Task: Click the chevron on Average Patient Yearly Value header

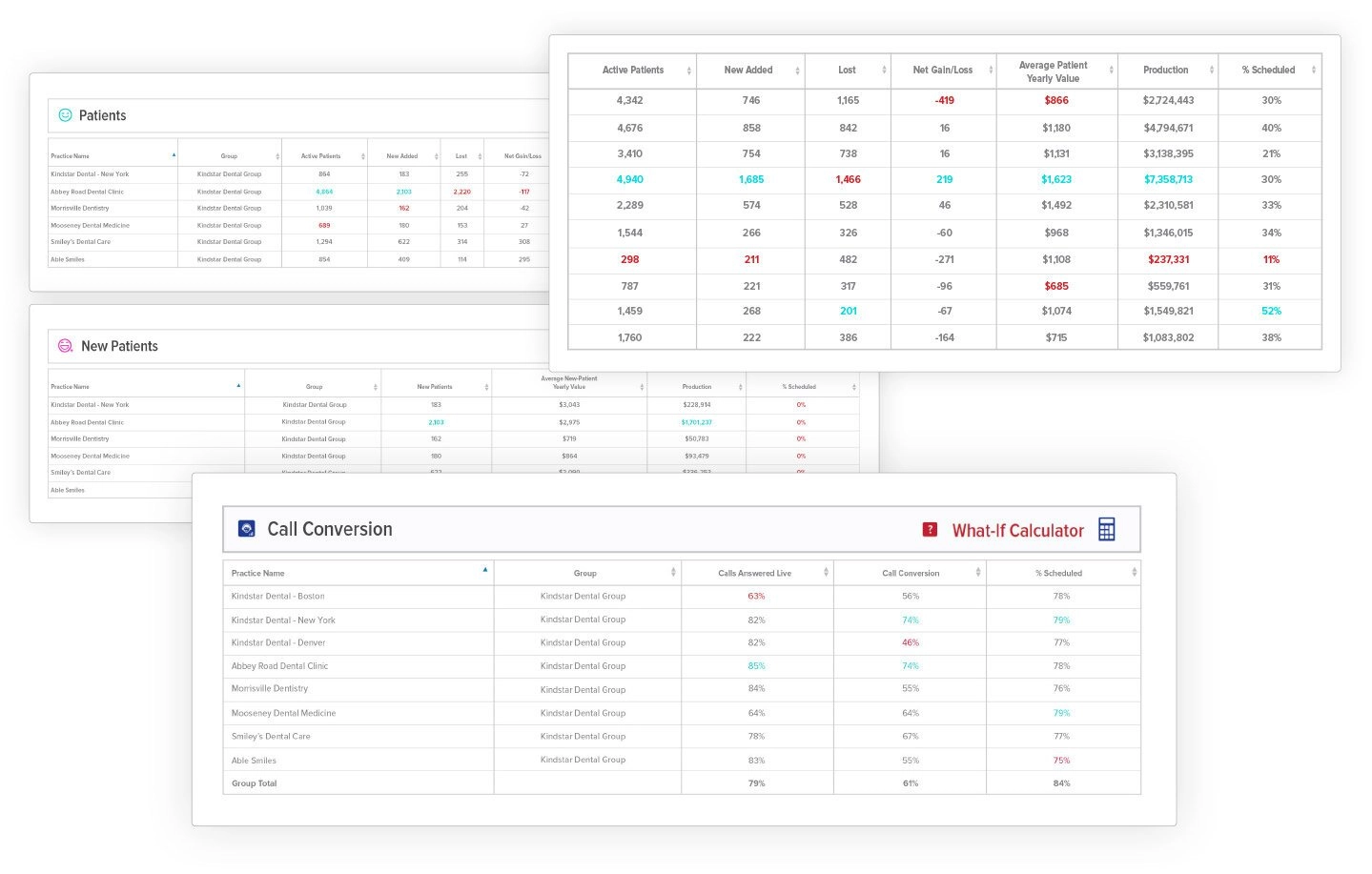Action: (1112, 70)
